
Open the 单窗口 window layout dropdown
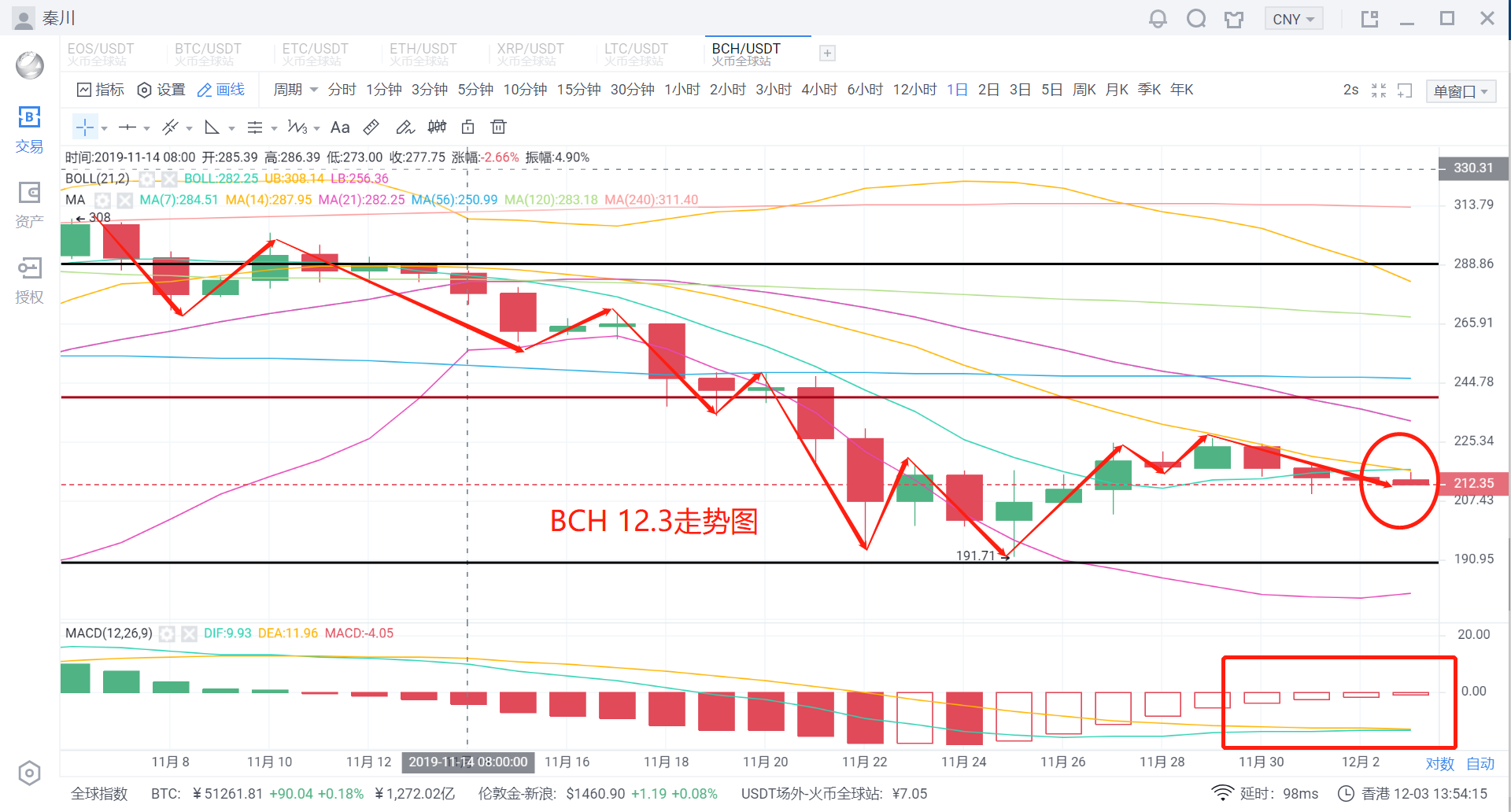1461,91
